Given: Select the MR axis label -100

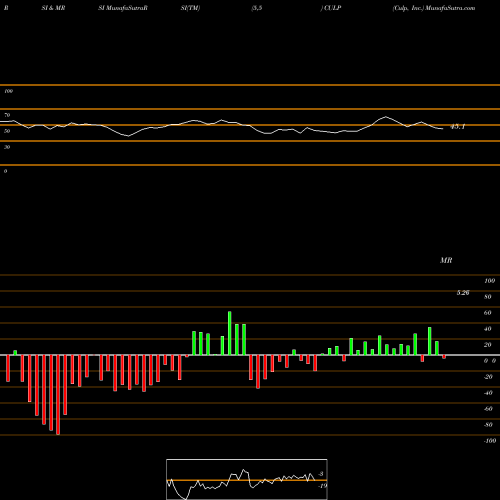Looking at the screenshot, I should pos(490,441).
